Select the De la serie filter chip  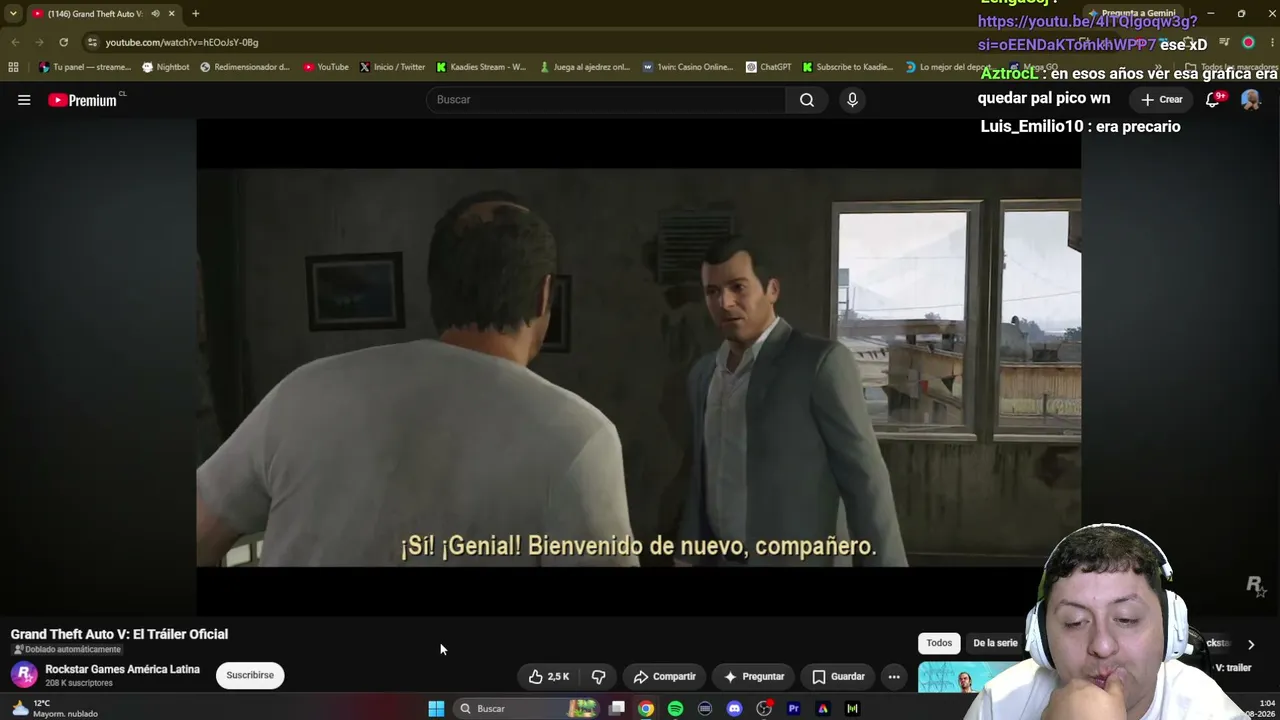pos(995,643)
